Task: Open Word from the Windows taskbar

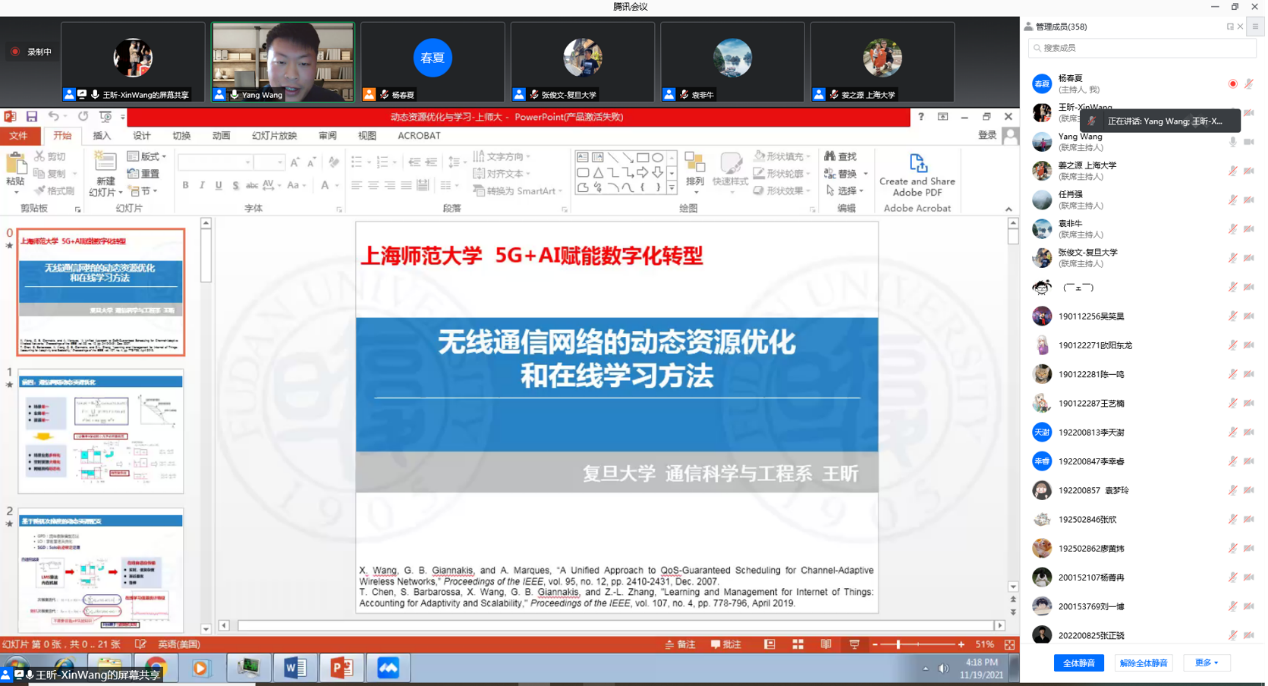Action: tap(296, 667)
